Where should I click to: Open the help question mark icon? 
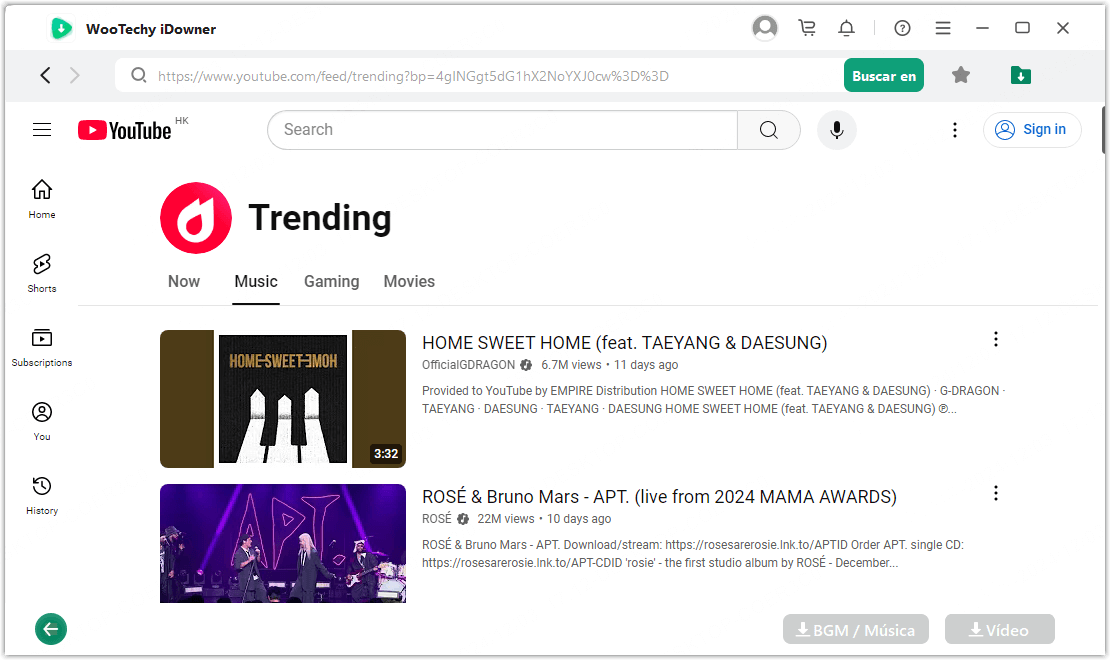point(902,28)
